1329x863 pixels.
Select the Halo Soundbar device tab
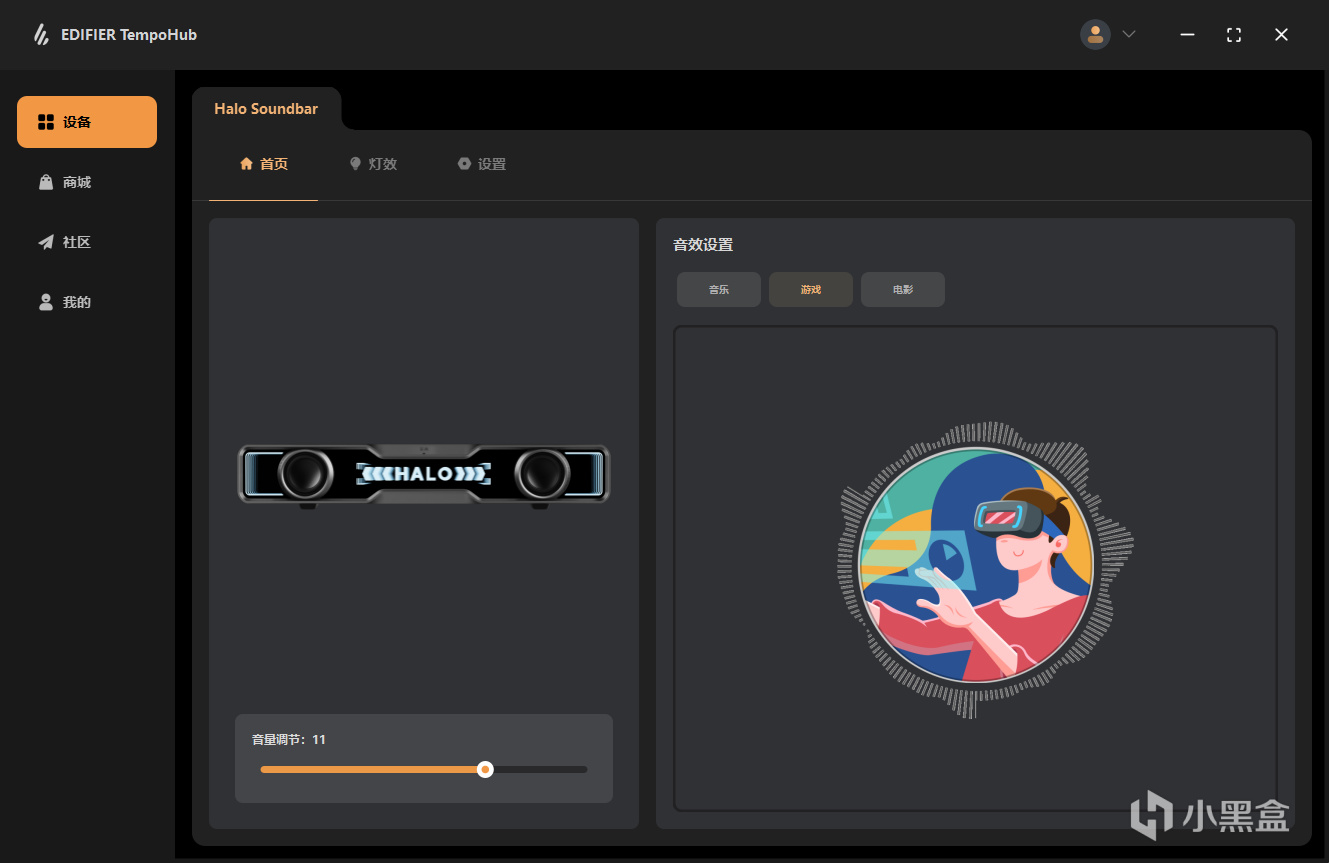click(x=266, y=109)
